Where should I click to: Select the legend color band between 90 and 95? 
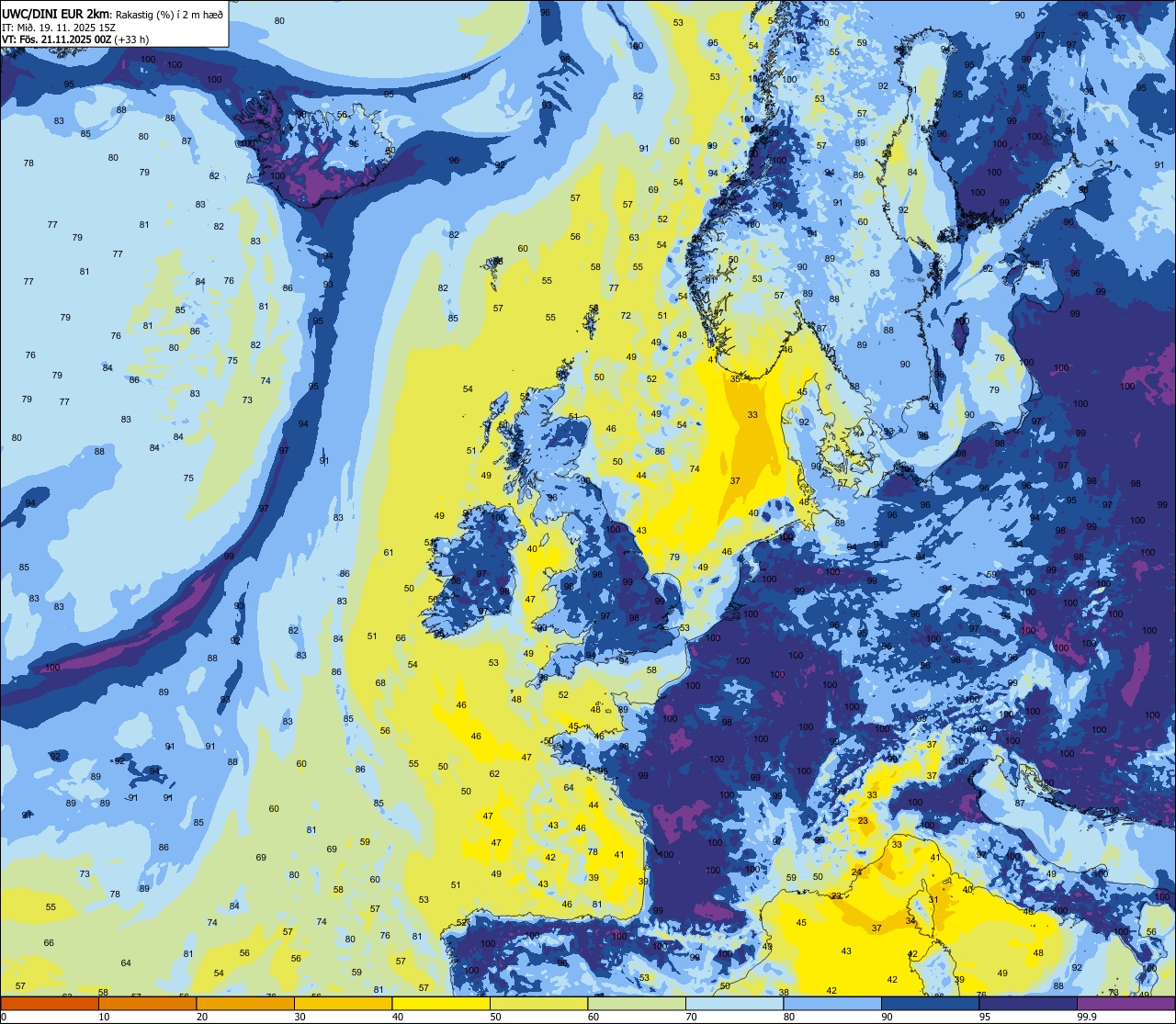[930, 1003]
